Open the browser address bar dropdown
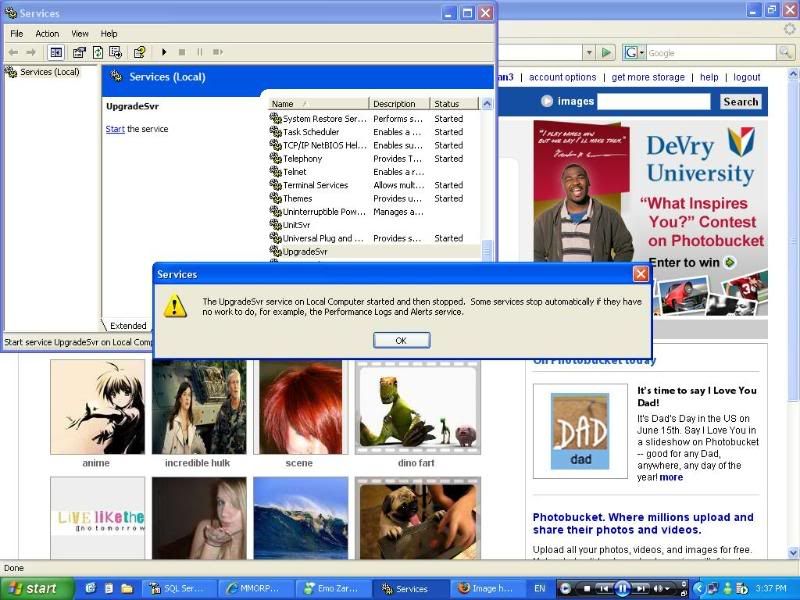The image size is (800, 600). pos(590,53)
